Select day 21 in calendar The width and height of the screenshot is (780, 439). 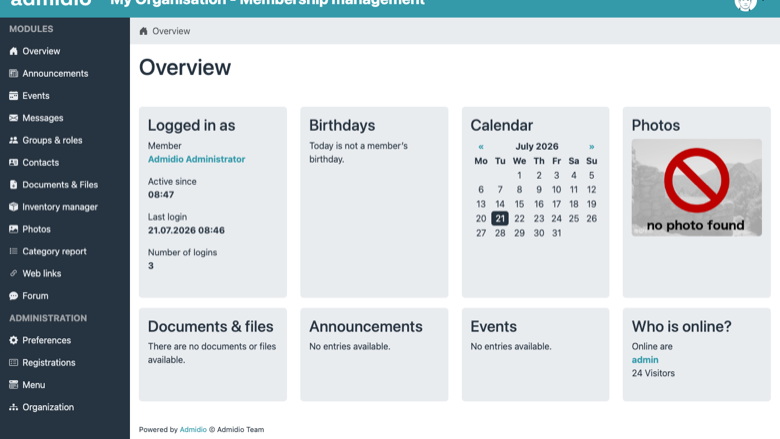[x=499, y=218]
